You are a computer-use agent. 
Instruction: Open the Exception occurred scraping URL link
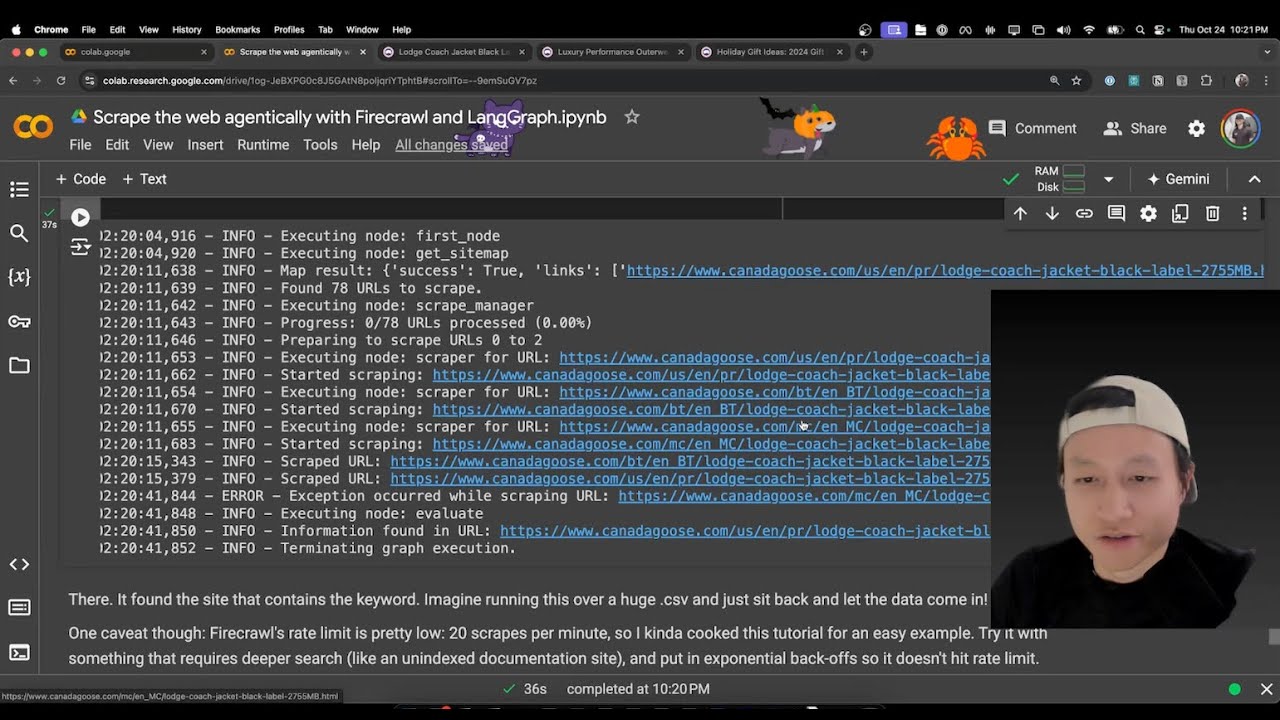(804, 496)
